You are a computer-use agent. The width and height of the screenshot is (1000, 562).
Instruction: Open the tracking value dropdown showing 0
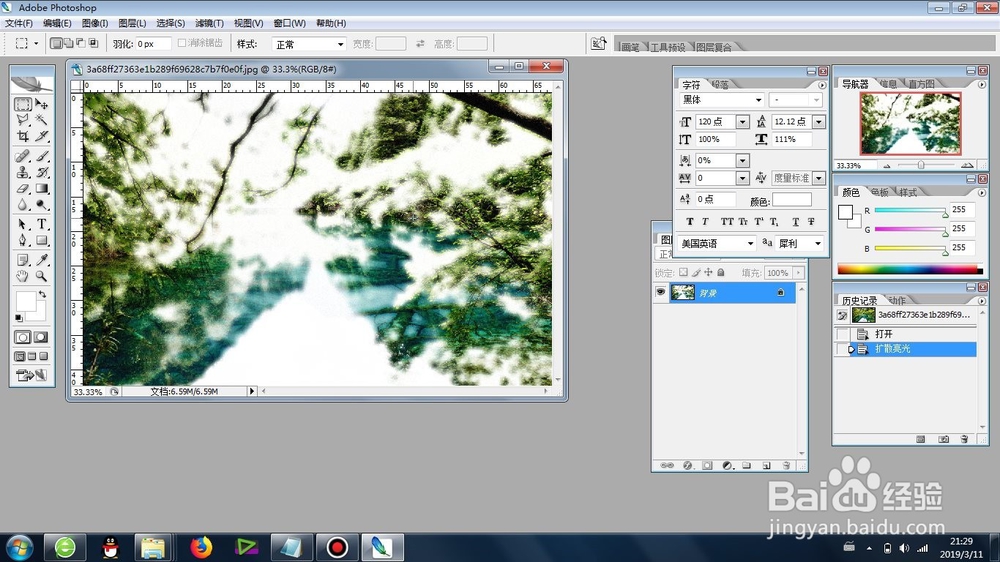[742, 178]
